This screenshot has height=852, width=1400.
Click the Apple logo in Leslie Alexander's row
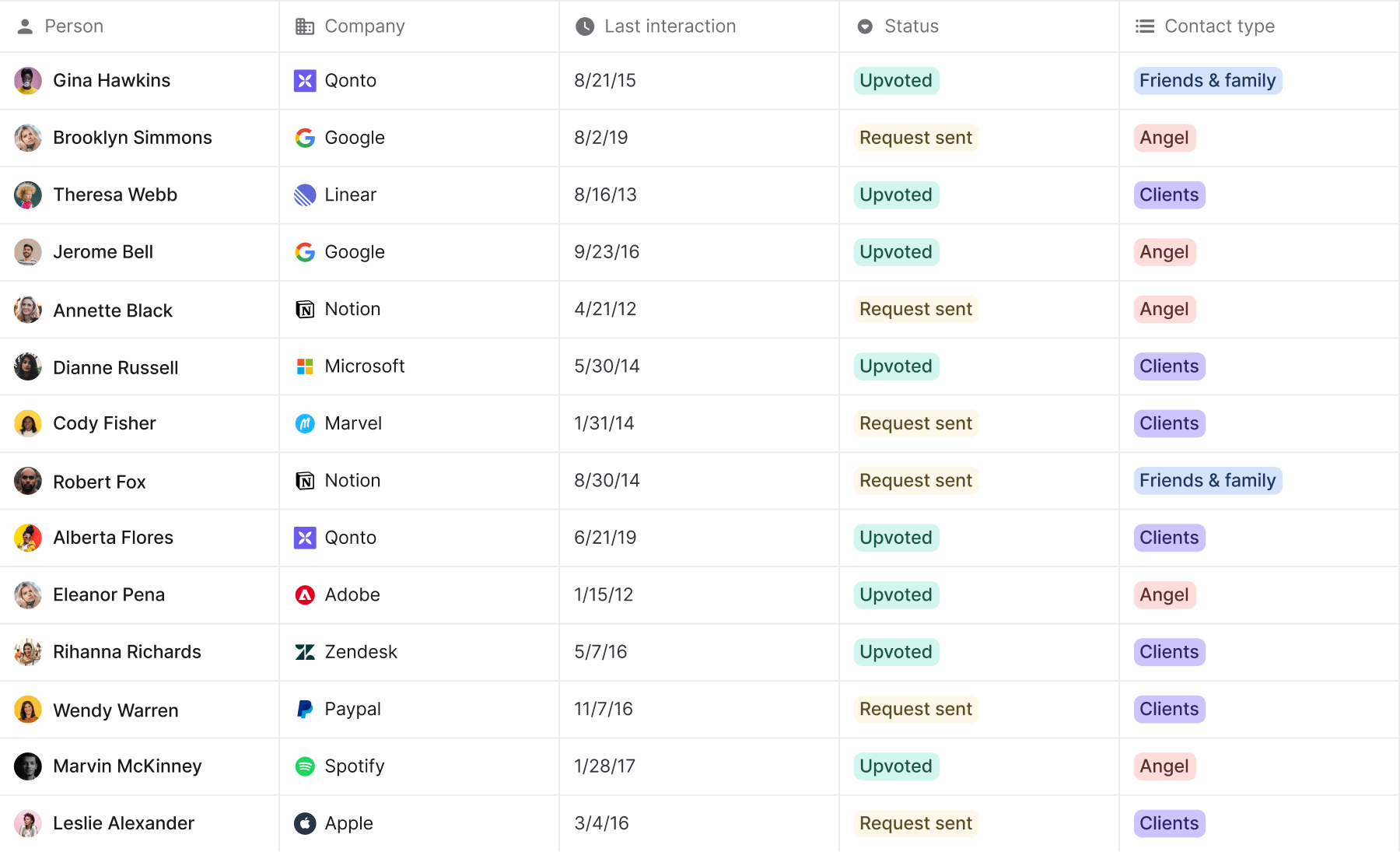(x=305, y=823)
